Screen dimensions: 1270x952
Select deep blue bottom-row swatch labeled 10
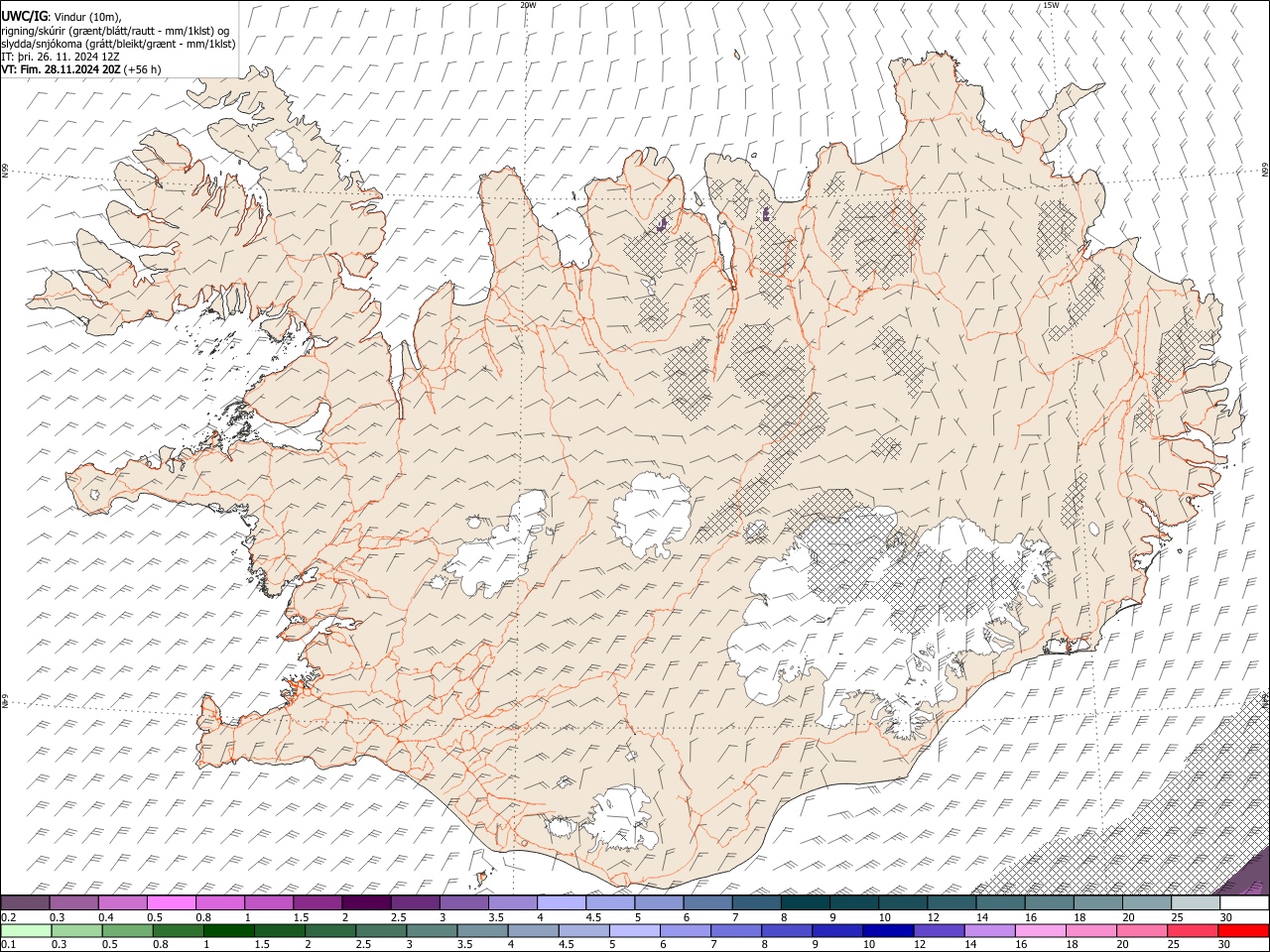pos(887,930)
